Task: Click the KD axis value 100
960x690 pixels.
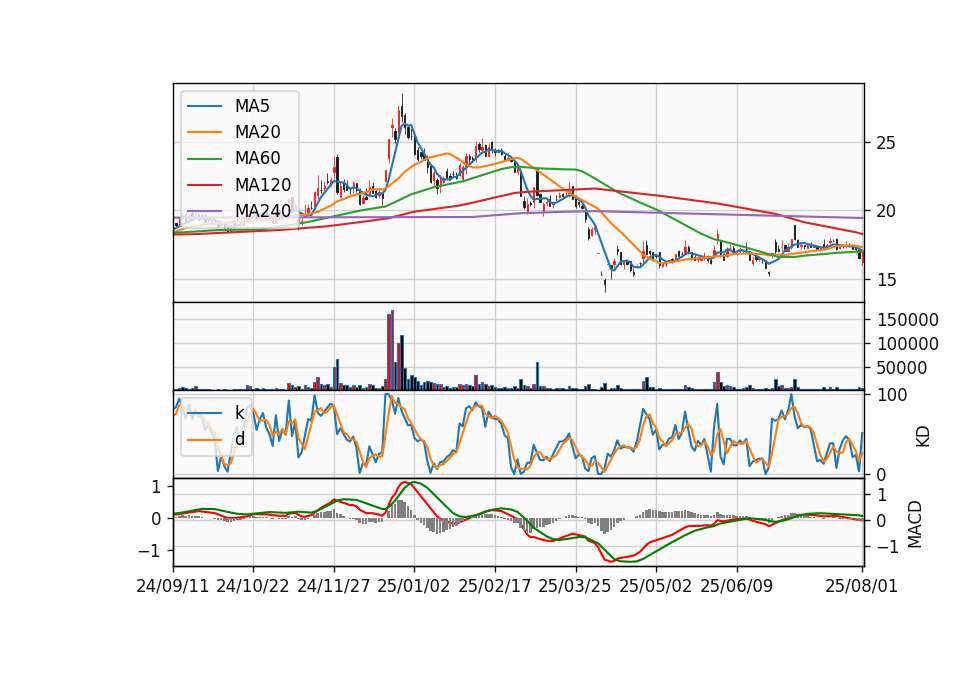Action: pos(892,395)
